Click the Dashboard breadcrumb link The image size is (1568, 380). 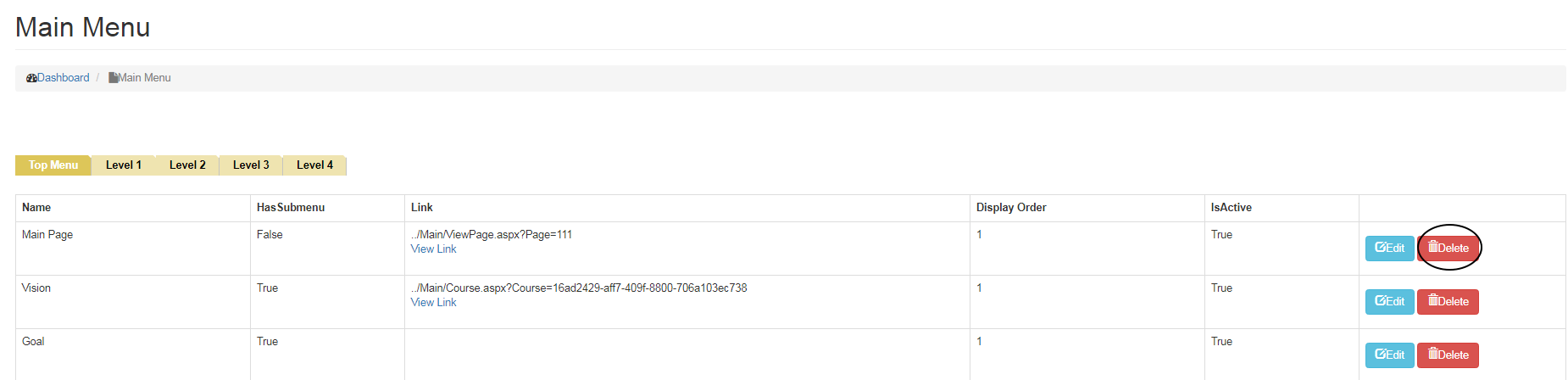(x=63, y=78)
